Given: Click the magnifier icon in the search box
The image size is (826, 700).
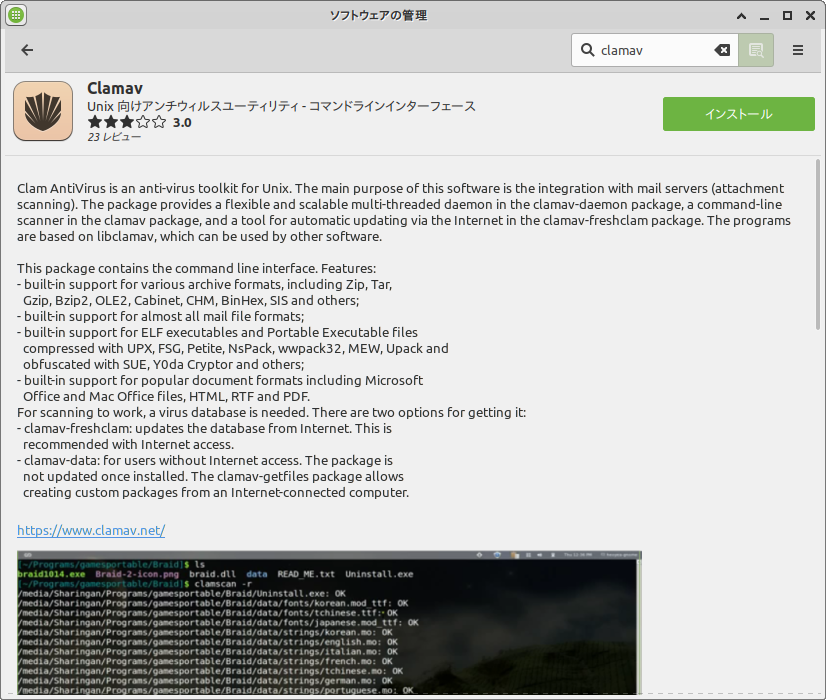Looking at the screenshot, I should click(587, 50).
